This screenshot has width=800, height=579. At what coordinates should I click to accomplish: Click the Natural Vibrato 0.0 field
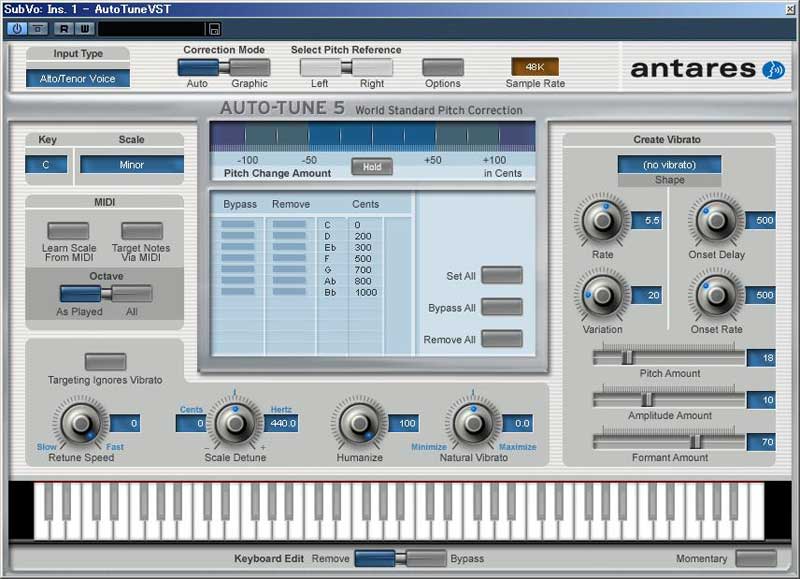[518, 423]
